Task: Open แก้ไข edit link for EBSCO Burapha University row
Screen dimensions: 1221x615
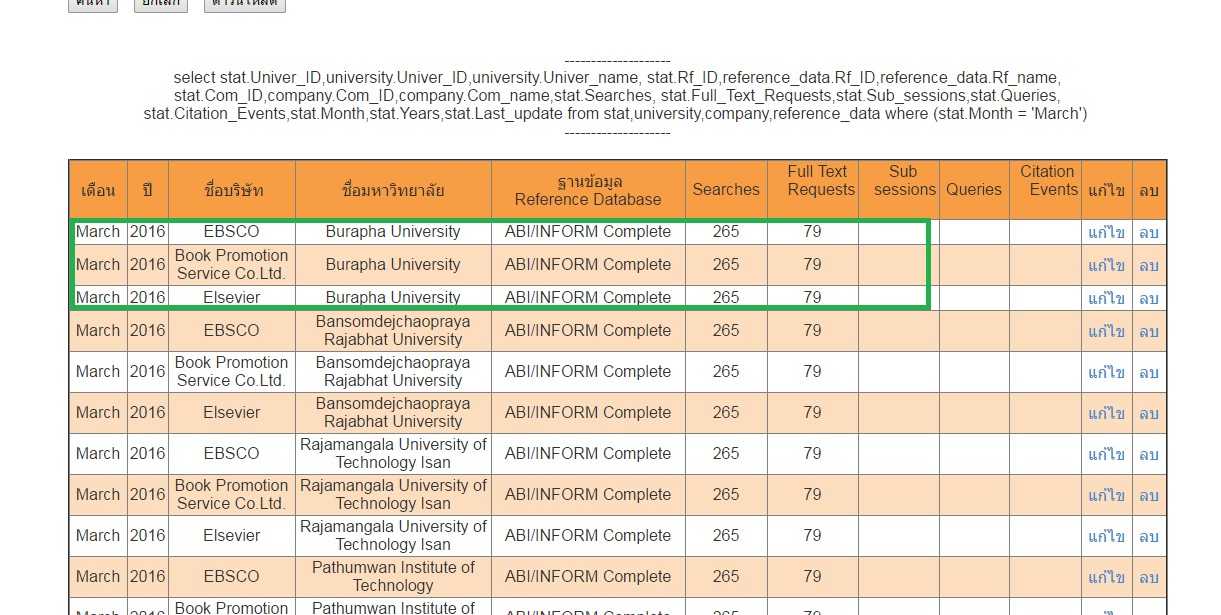Action: click(x=1107, y=232)
